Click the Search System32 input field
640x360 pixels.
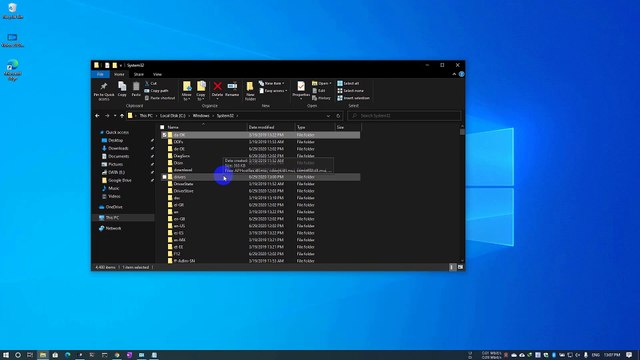coord(404,116)
